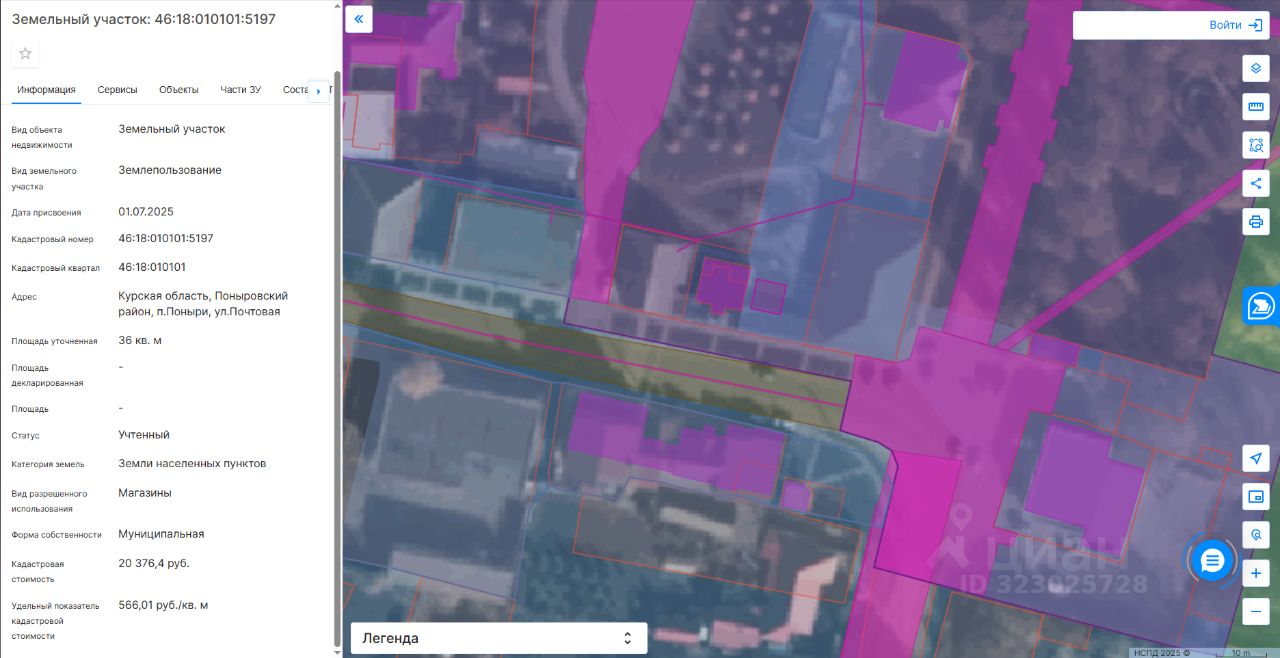Select cadastral quarter value 46:18:010101
Screen dimensions: 1280x658
pos(152,268)
